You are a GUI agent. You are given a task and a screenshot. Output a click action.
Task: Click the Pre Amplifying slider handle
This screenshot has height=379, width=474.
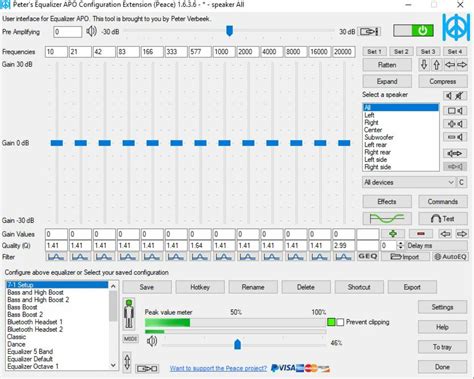[x=229, y=31]
